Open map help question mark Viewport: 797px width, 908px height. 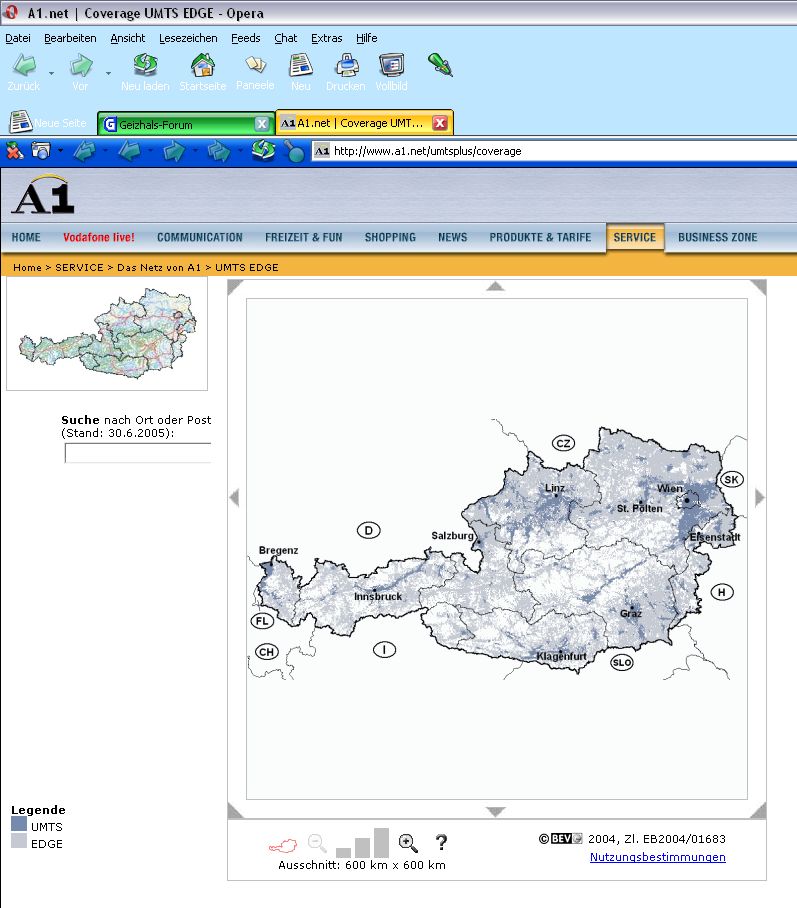point(441,843)
